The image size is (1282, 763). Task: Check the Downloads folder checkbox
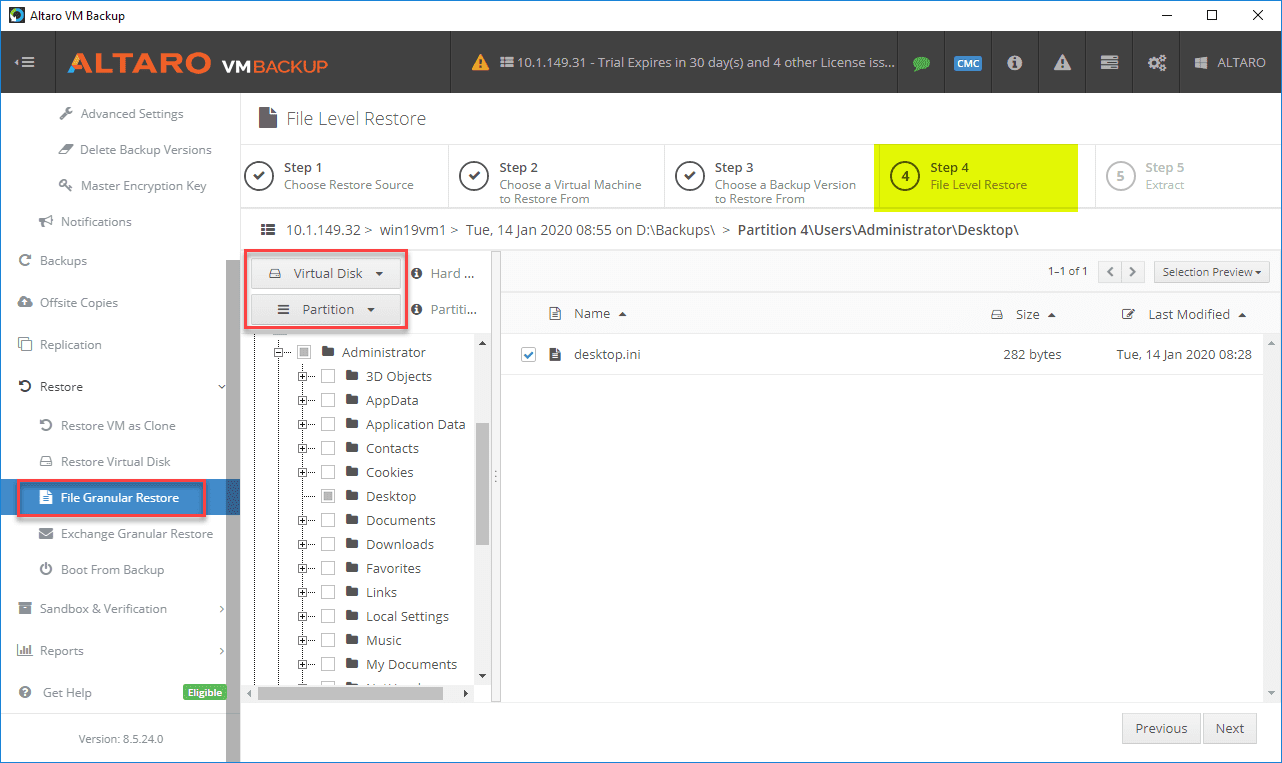click(328, 544)
